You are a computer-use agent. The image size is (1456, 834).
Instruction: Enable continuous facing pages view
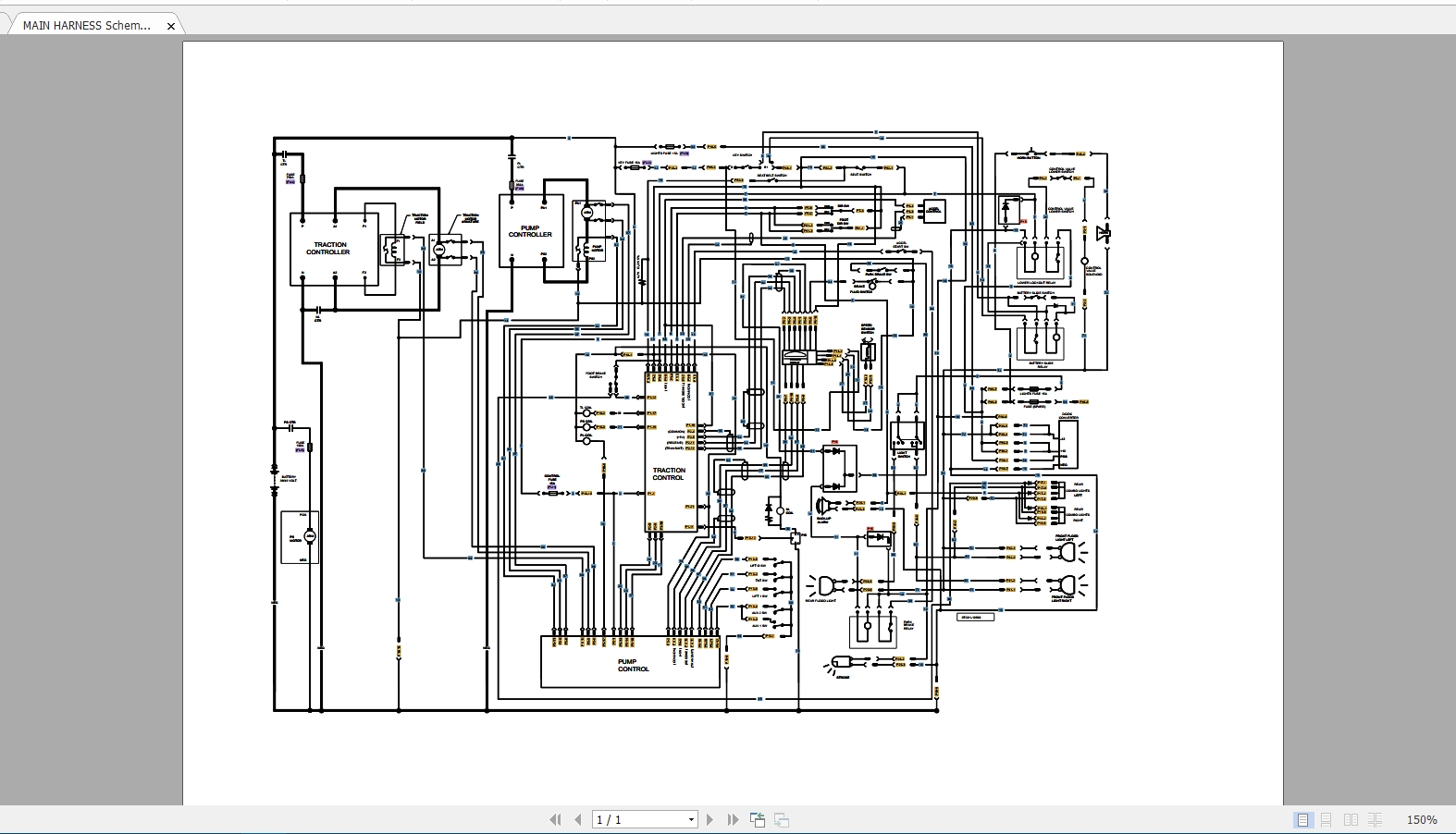pyautogui.click(x=1376, y=819)
